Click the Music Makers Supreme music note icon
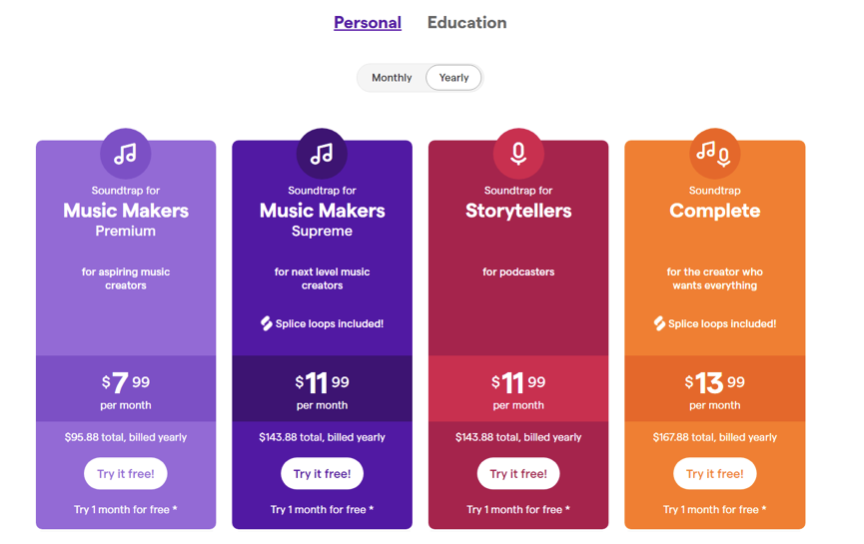Image resolution: width=864 pixels, height=544 pixels. [322, 154]
